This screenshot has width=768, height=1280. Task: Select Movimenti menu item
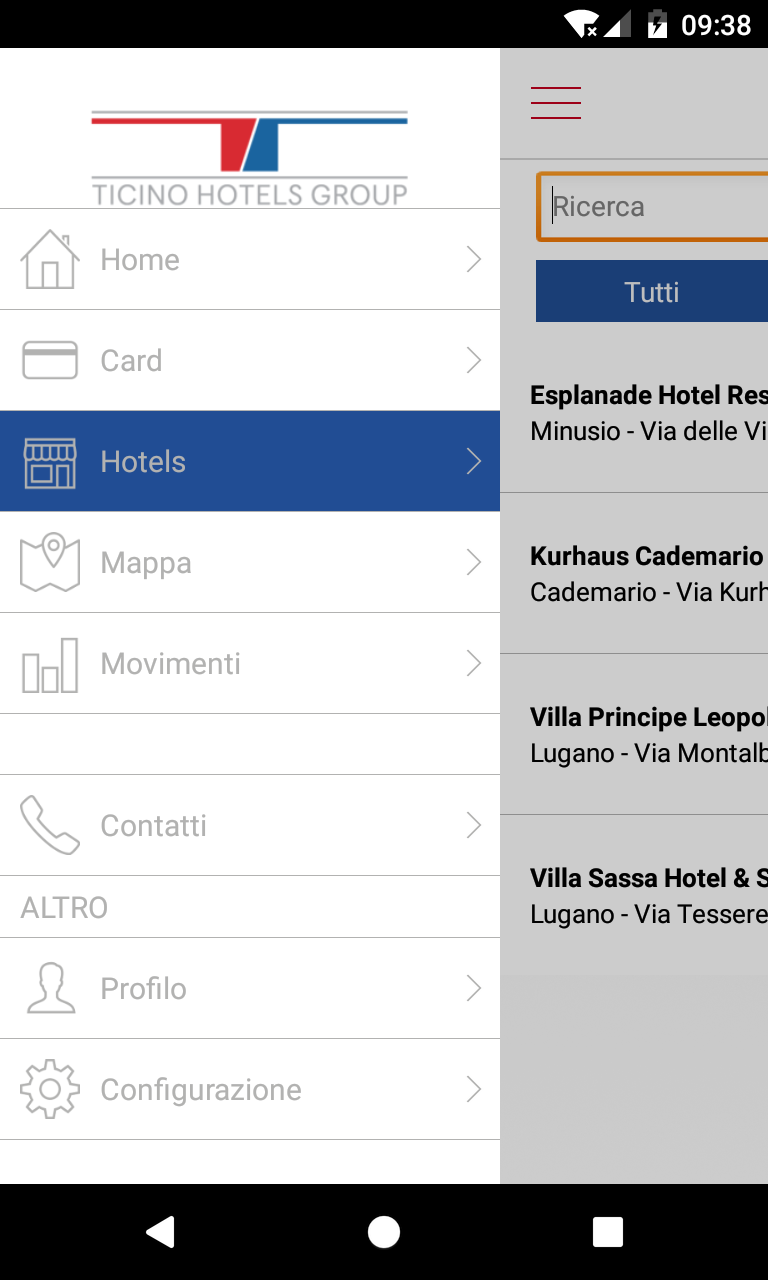pyautogui.click(x=250, y=664)
